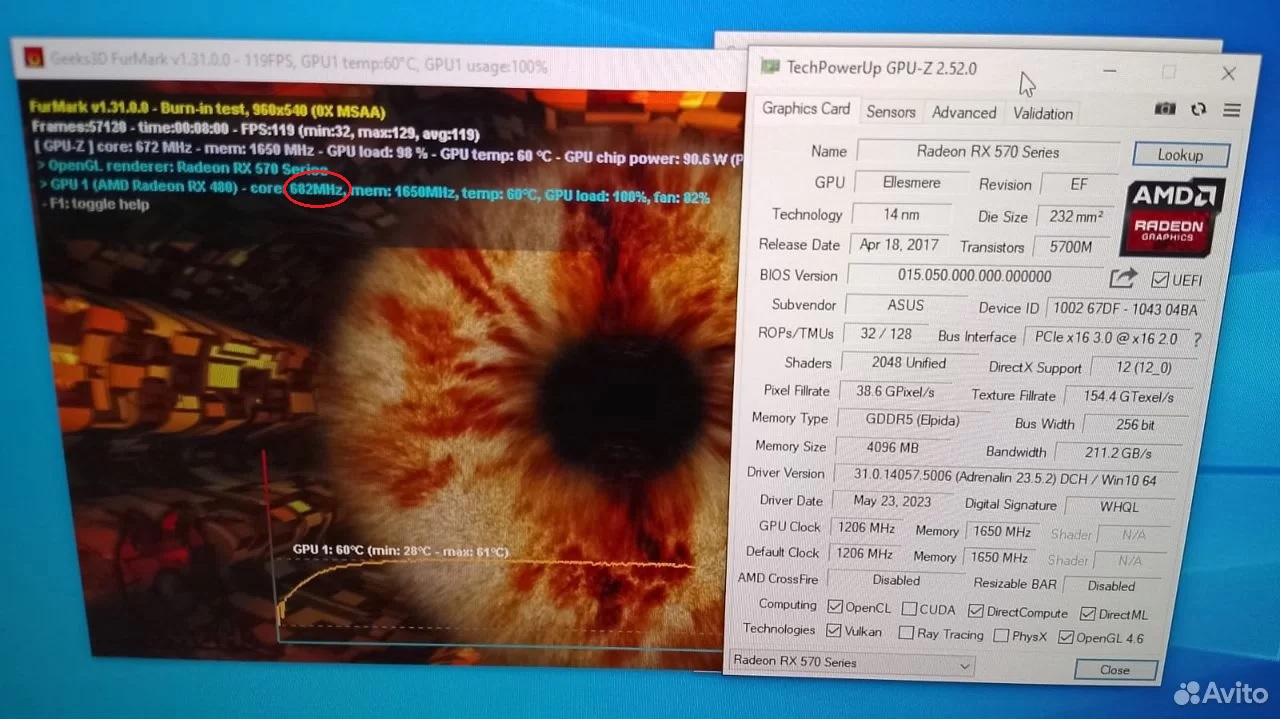
Task: Click the Subvendor field showing ASUS
Action: pyautogui.click(x=905, y=305)
